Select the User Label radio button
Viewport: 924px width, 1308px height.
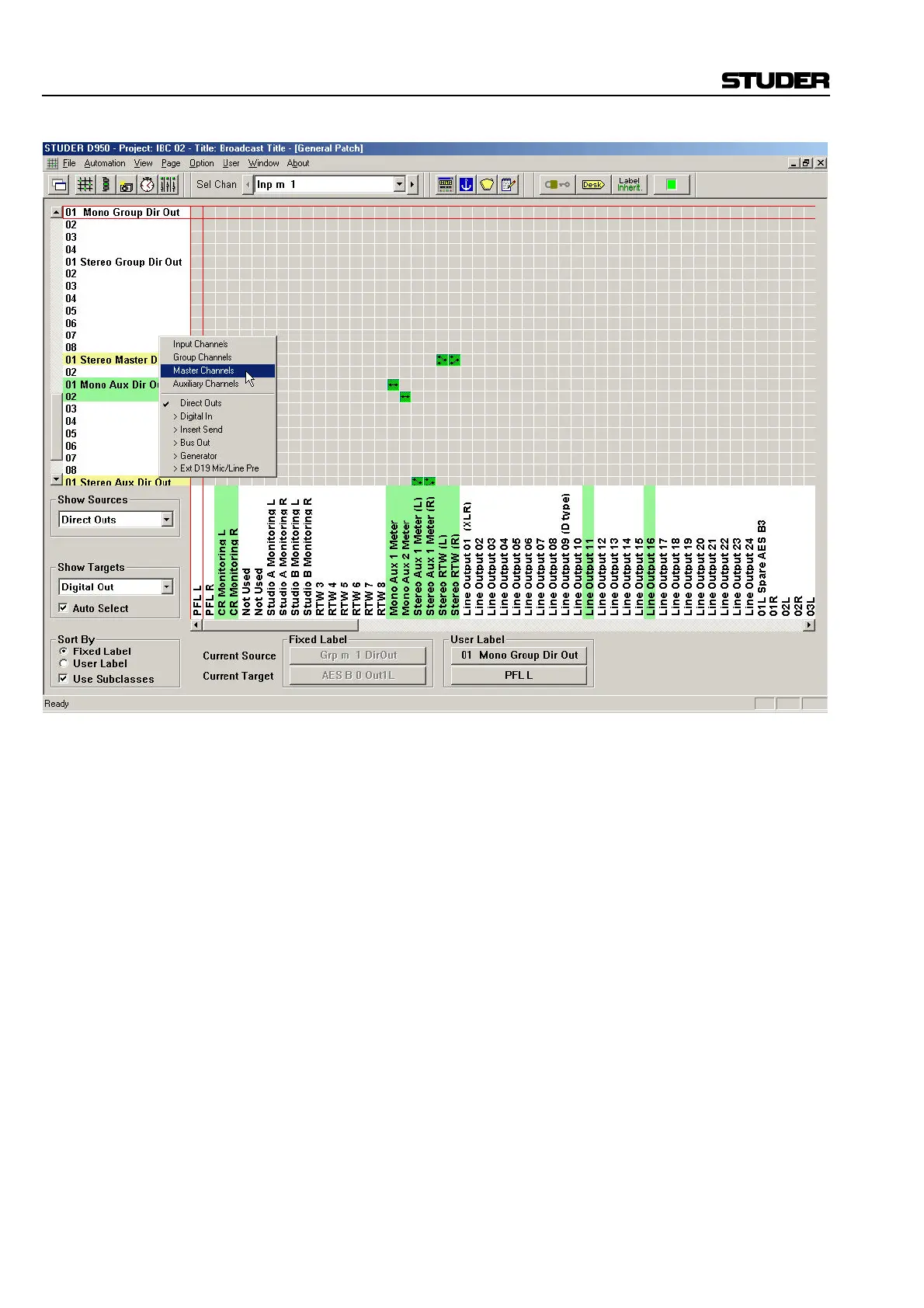pos(64,663)
